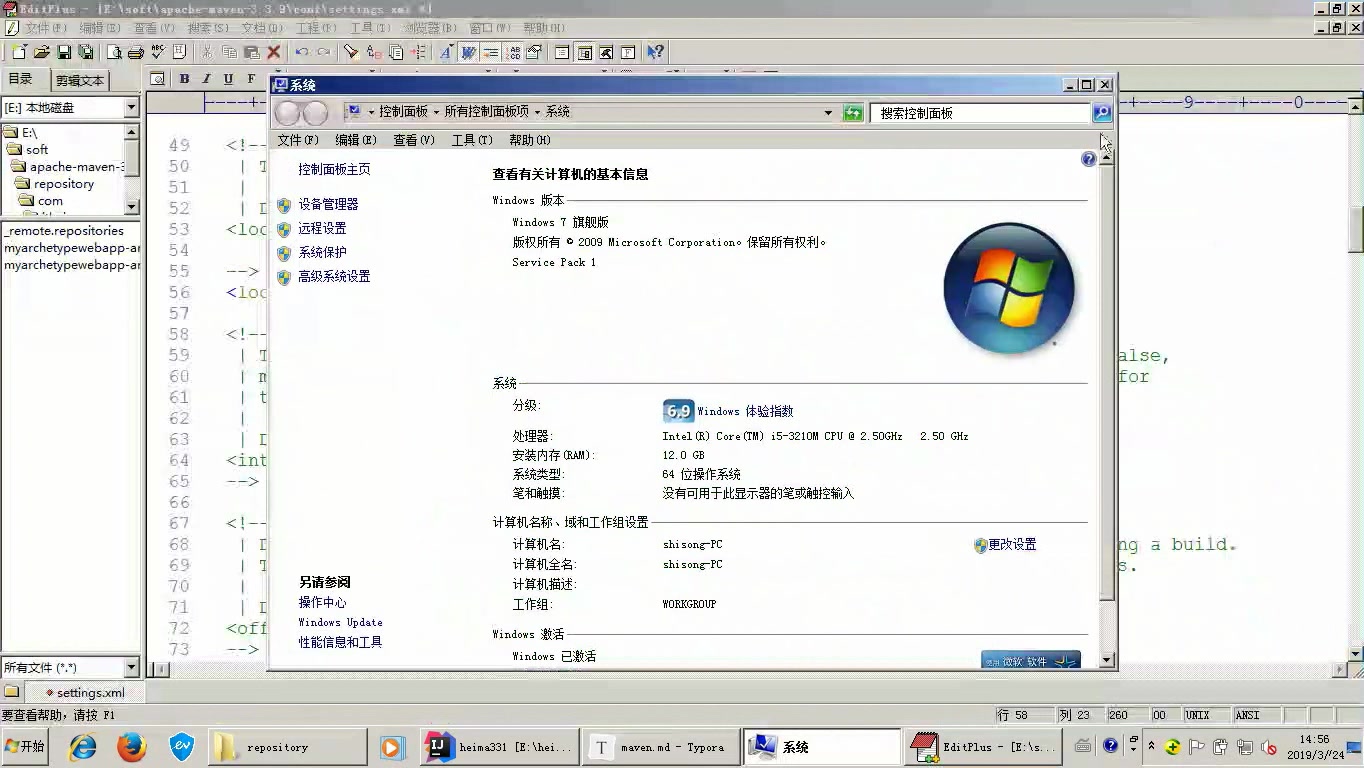Open the Windows Update link
The width and height of the screenshot is (1364, 768).
[x=340, y=622]
